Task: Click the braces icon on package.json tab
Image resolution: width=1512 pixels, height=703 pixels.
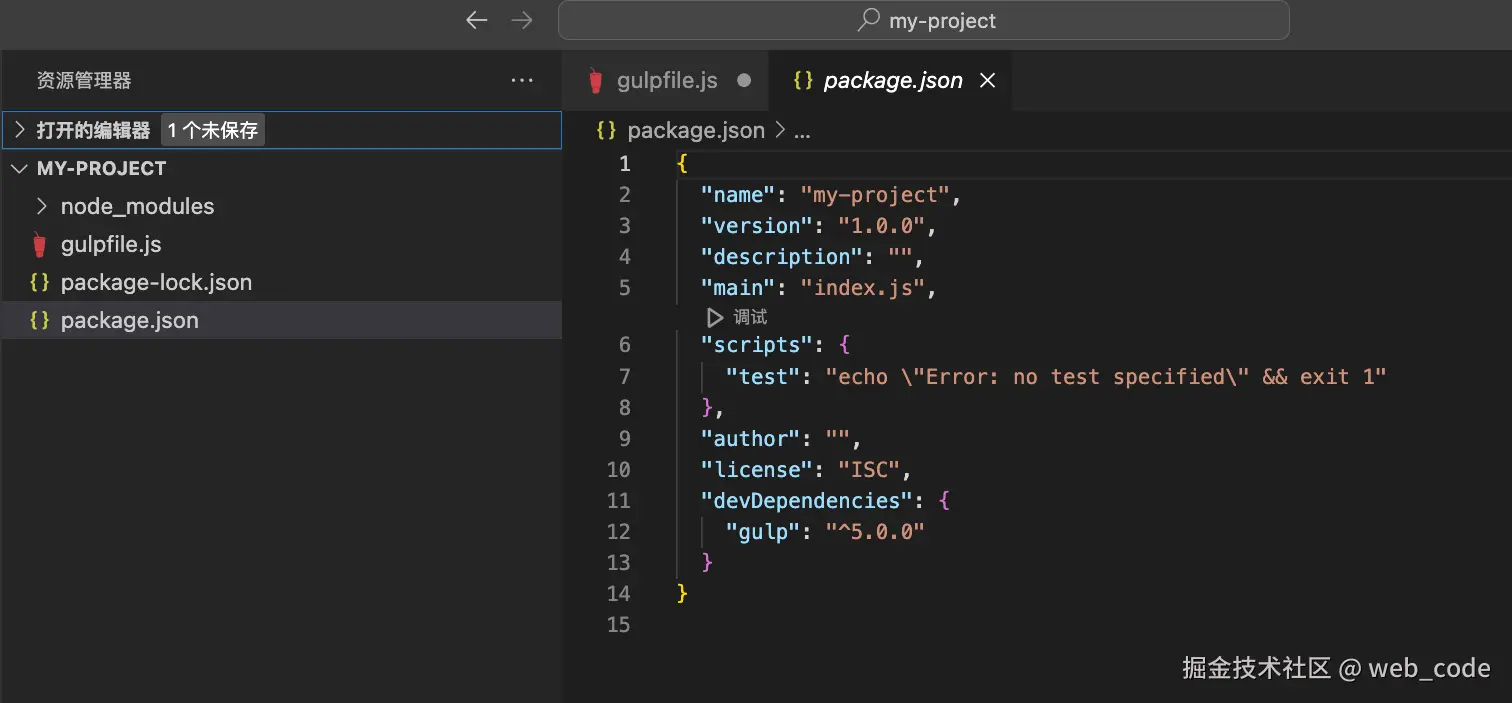Action: 803,81
